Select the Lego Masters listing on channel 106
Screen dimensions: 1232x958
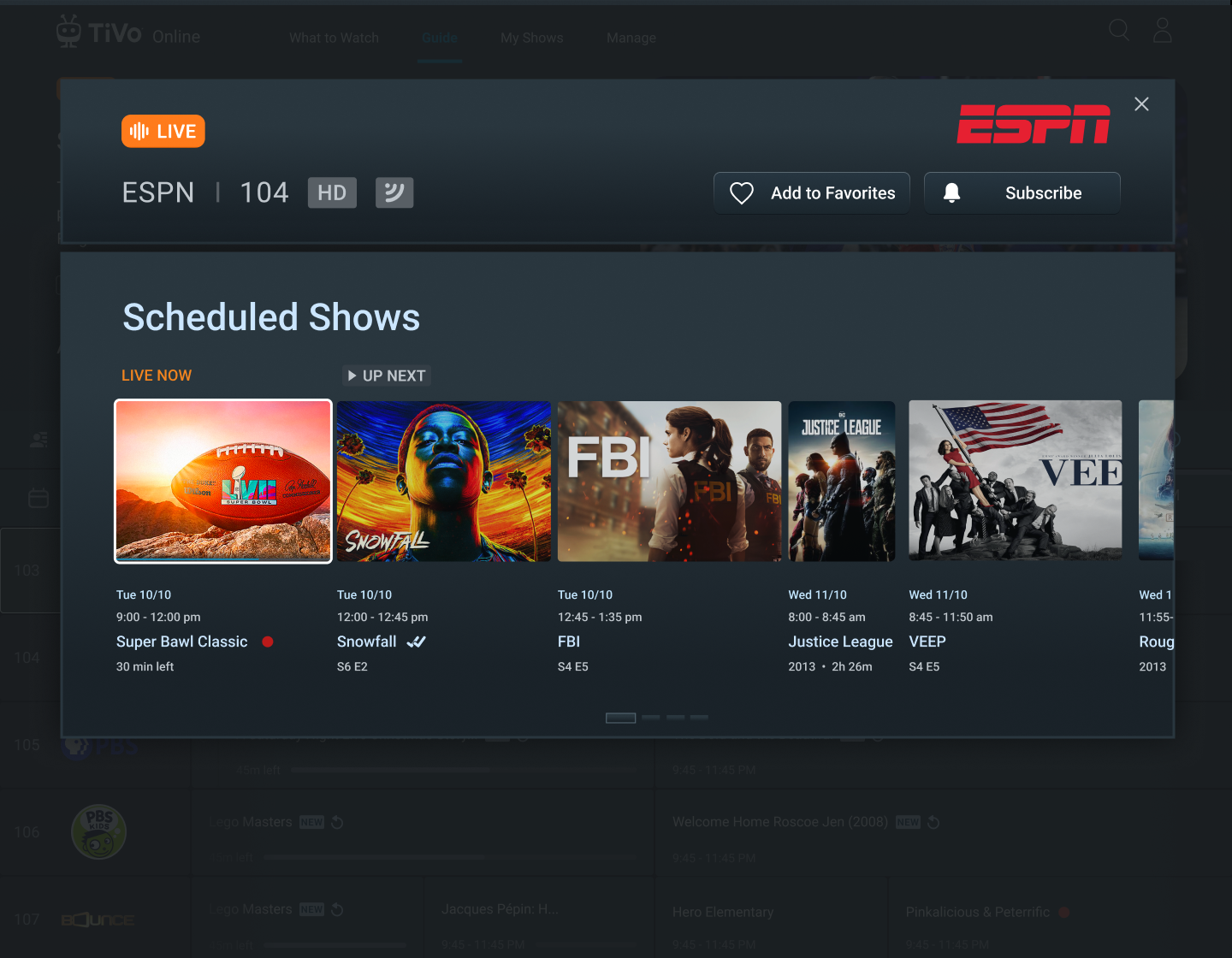tap(251, 822)
